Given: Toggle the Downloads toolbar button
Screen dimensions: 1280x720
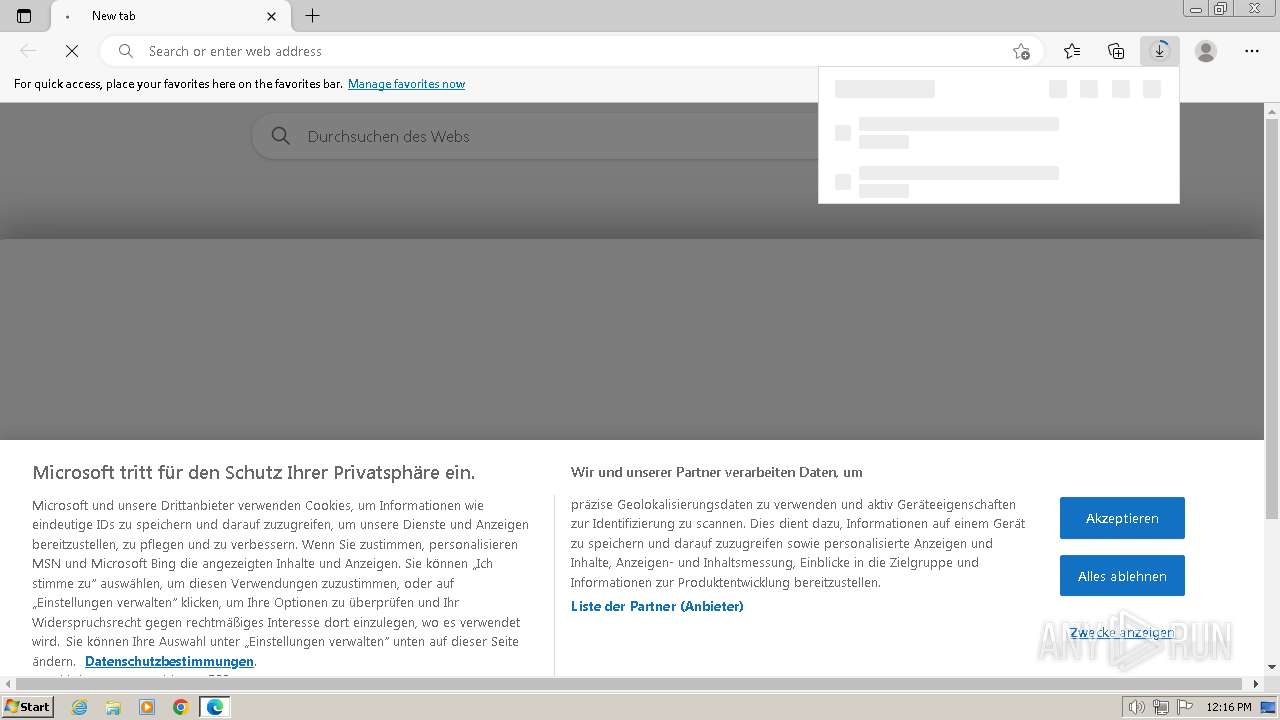Looking at the screenshot, I should 1160,51.
